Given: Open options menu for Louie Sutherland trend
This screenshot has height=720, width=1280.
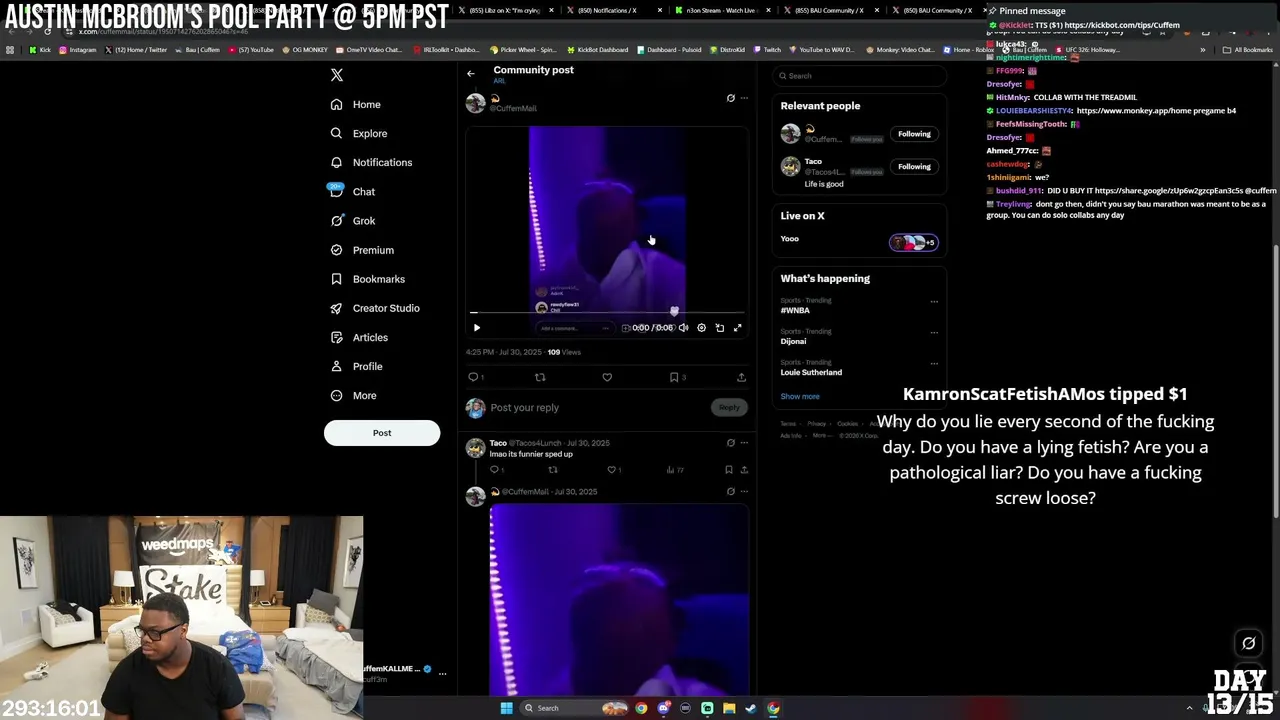Looking at the screenshot, I should (x=934, y=363).
